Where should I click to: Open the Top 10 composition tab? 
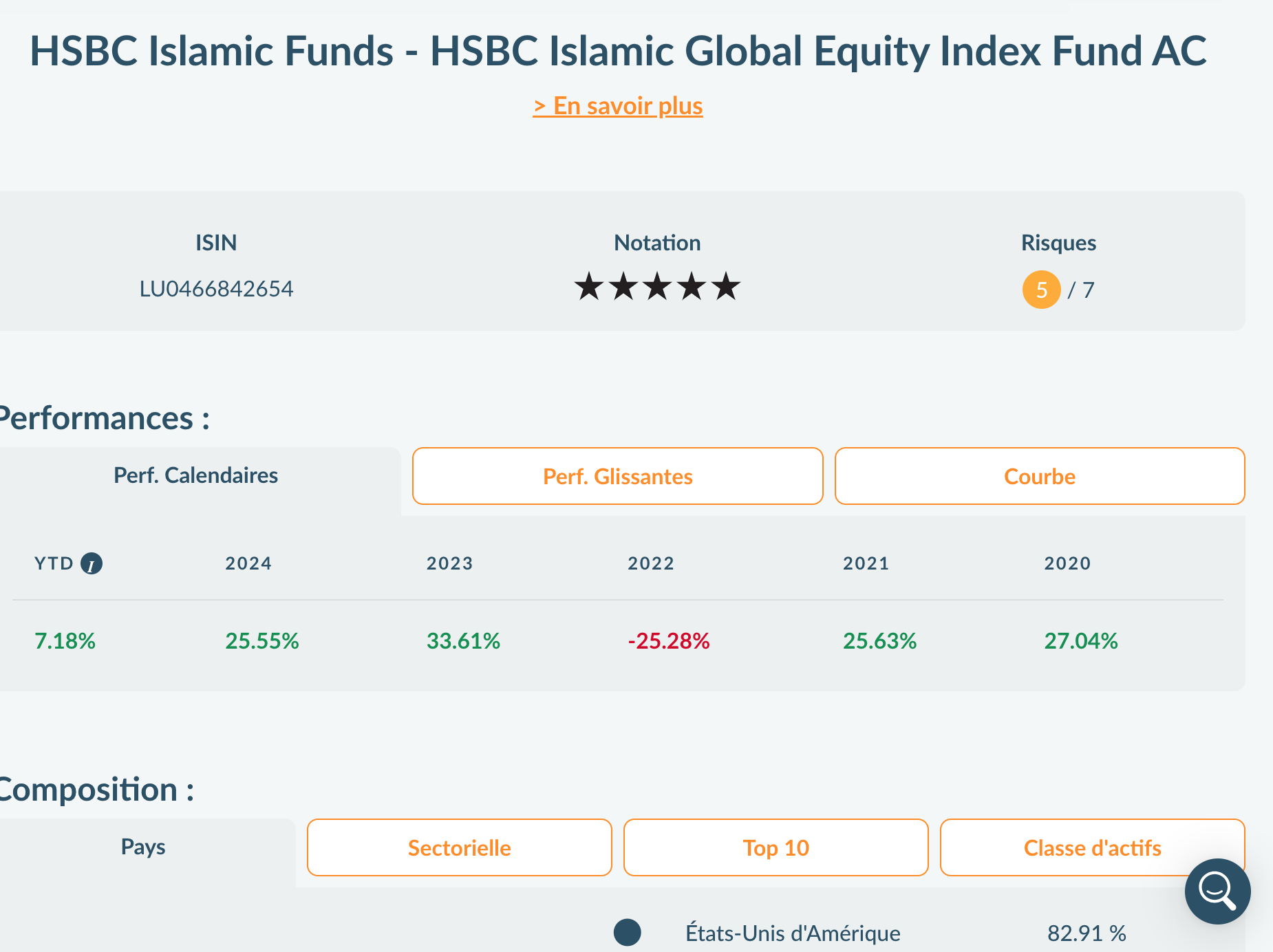pos(776,847)
